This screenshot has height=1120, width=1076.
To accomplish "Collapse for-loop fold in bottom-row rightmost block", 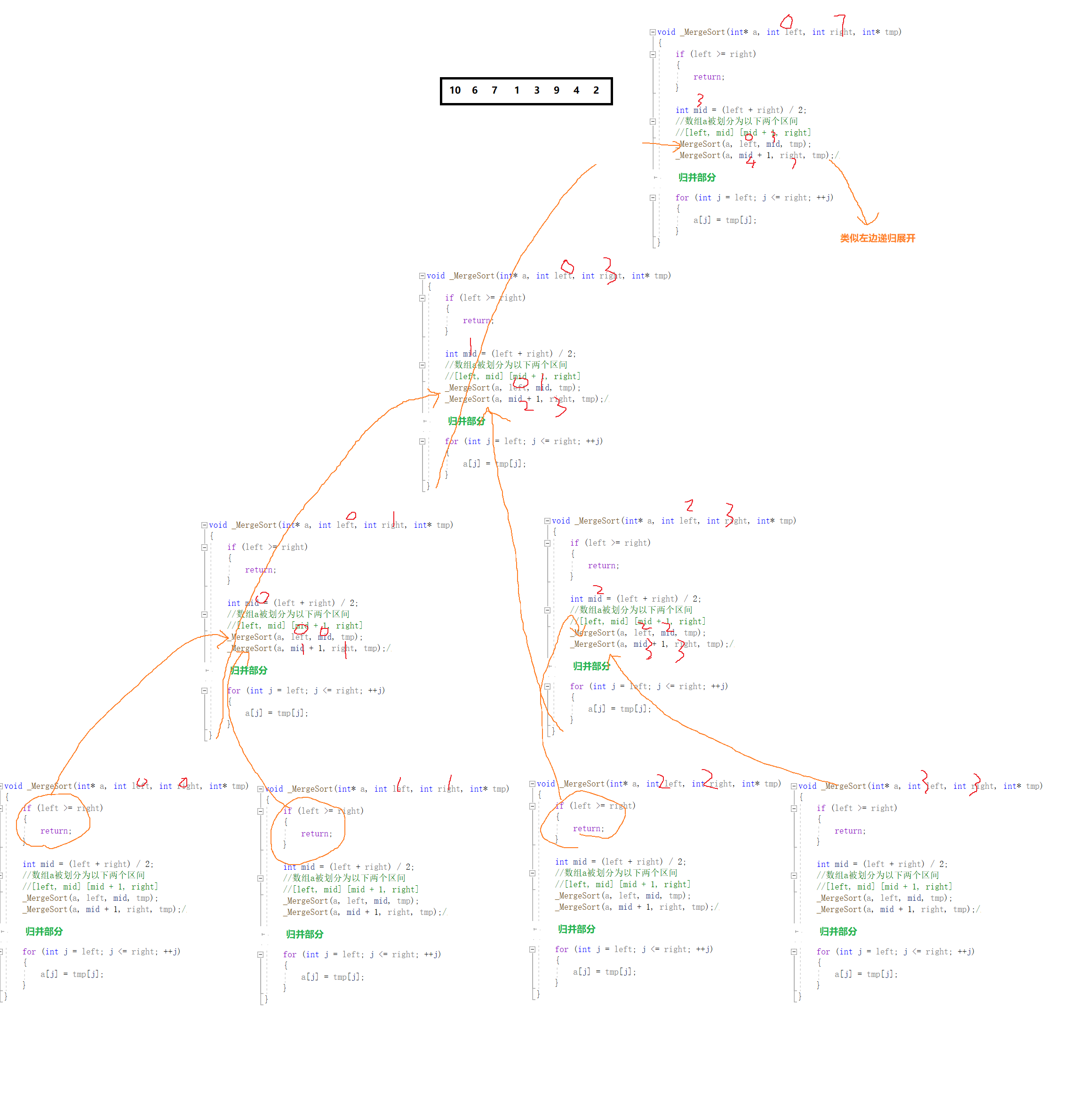I will [x=794, y=952].
